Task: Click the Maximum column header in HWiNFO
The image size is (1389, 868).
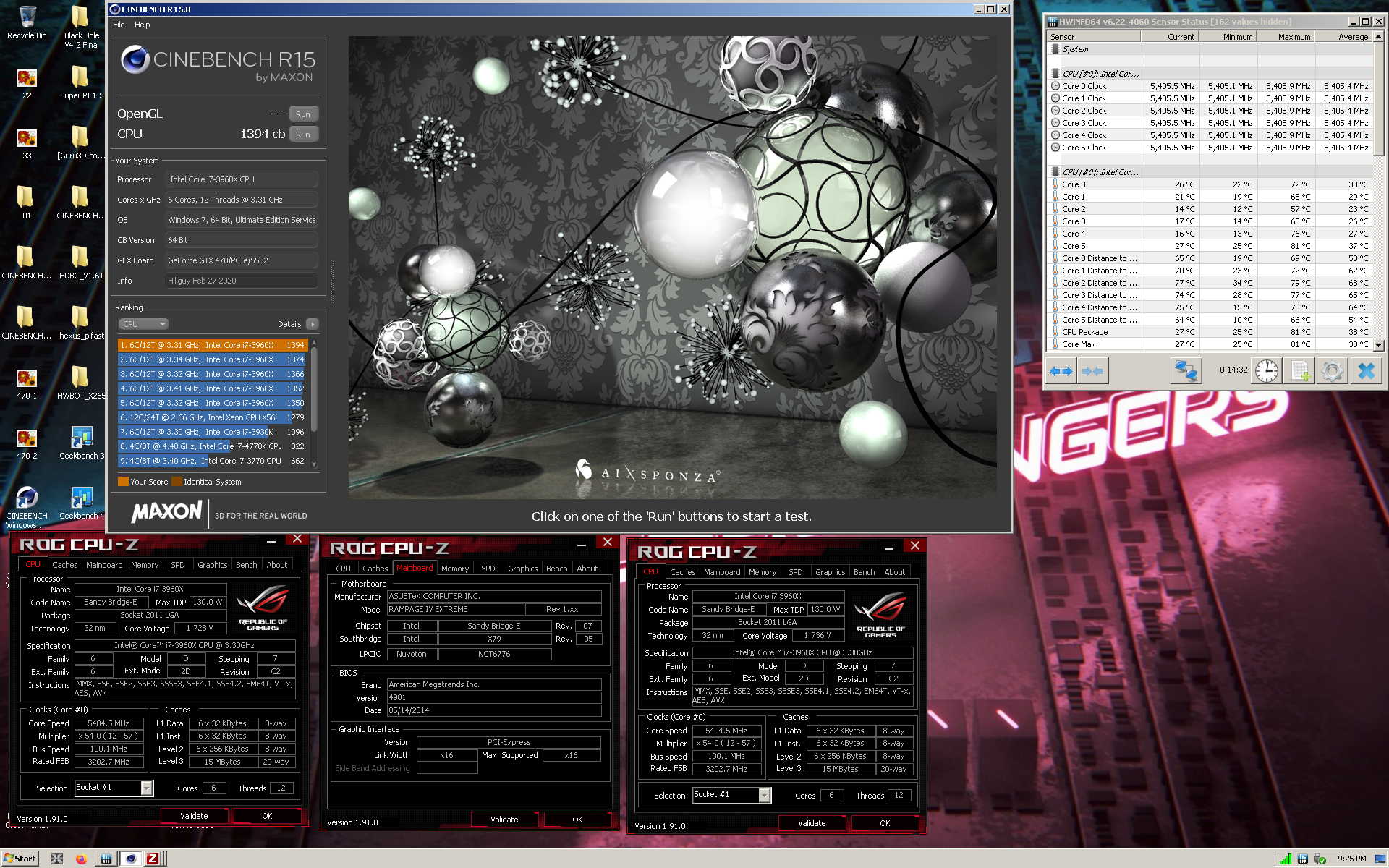Action: pos(1286,37)
